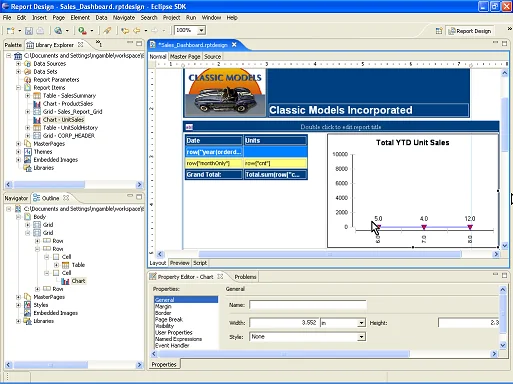
Task: Click the Save toolbar icon
Action: pyautogui.click(x=29, y=31)
